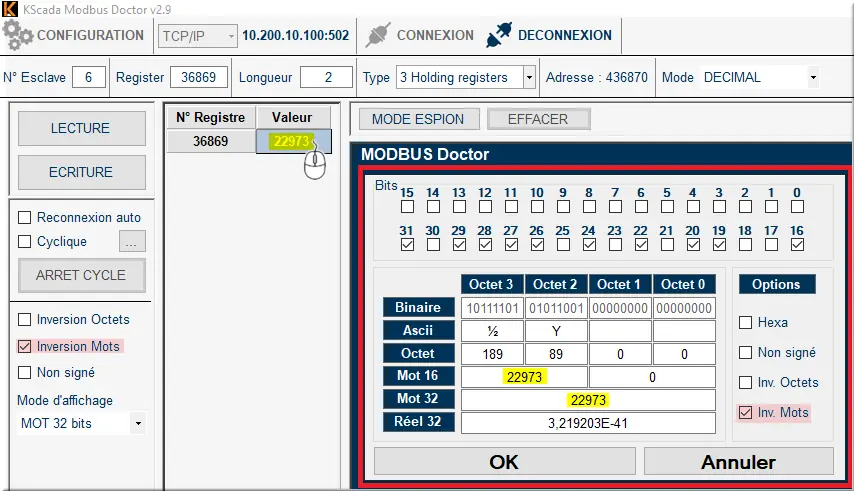854x491 pixels.
Task: Check bit 30 checkbox
Action: click(x=433, y=245)
